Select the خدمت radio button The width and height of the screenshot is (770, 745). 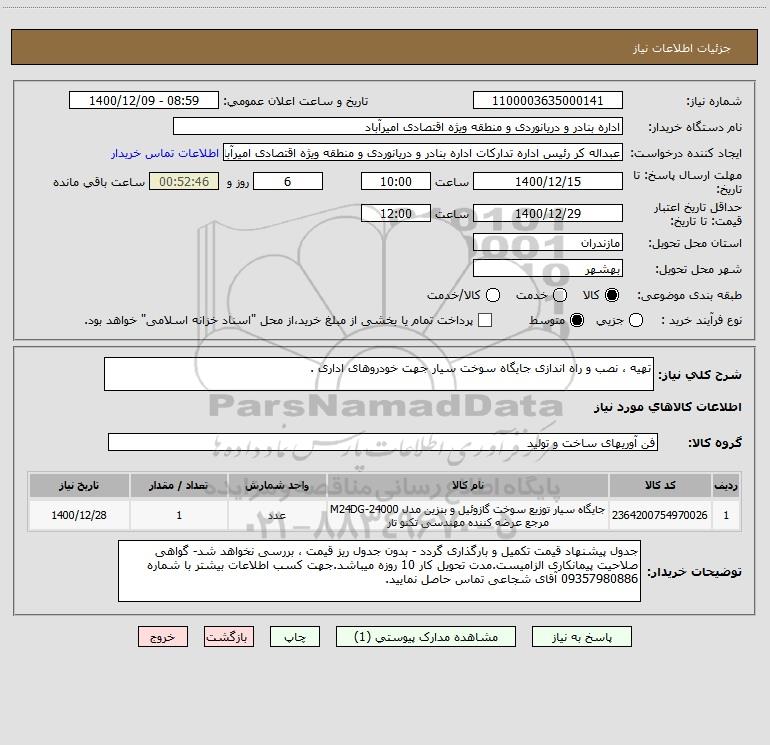pos(560,295)
